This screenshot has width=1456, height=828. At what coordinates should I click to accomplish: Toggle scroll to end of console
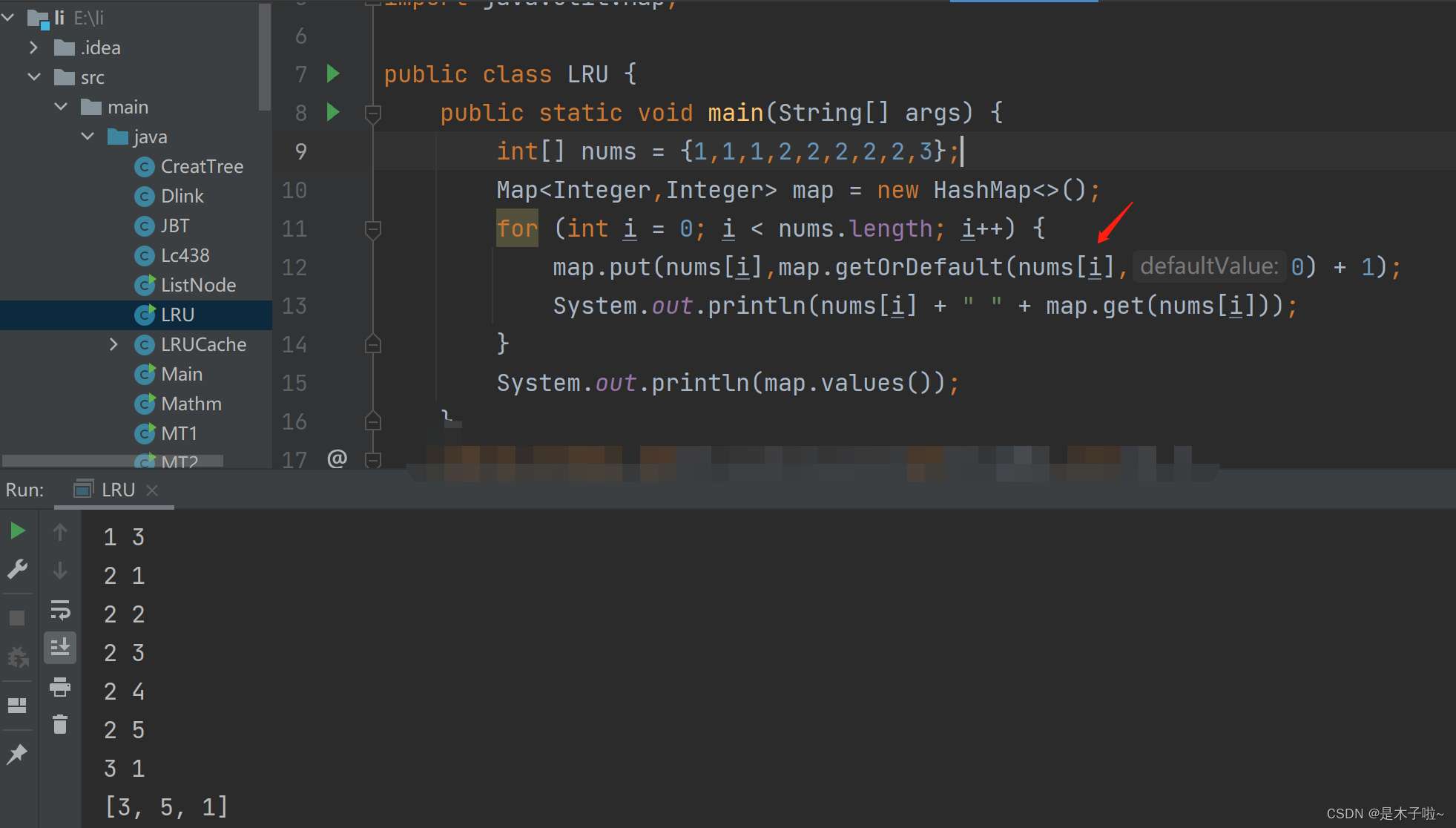(60, 648)
